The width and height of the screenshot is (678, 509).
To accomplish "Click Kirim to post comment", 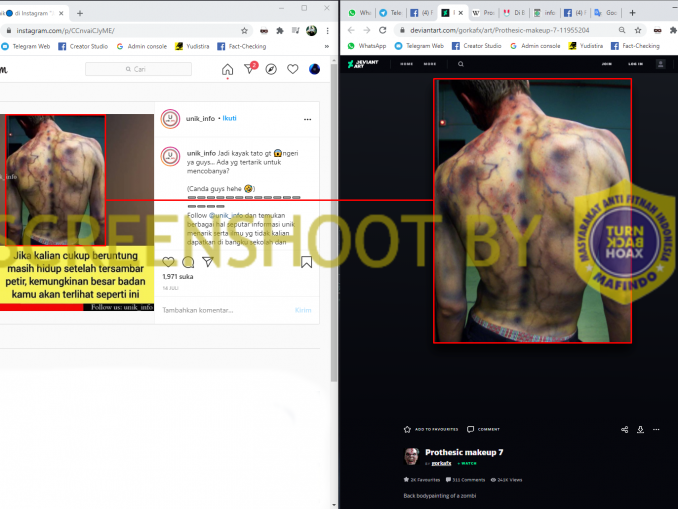I will (303, 310).
